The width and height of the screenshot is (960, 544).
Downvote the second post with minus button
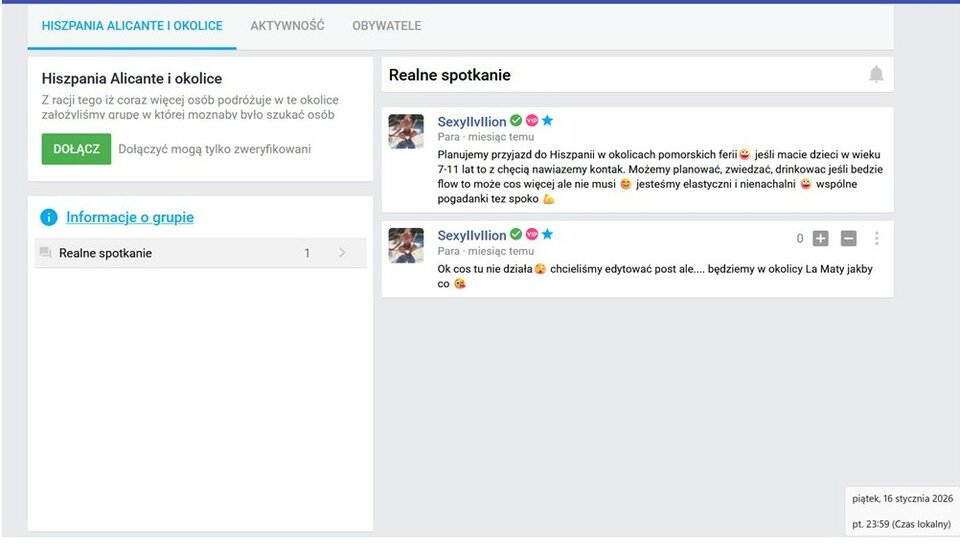[848, 238]
